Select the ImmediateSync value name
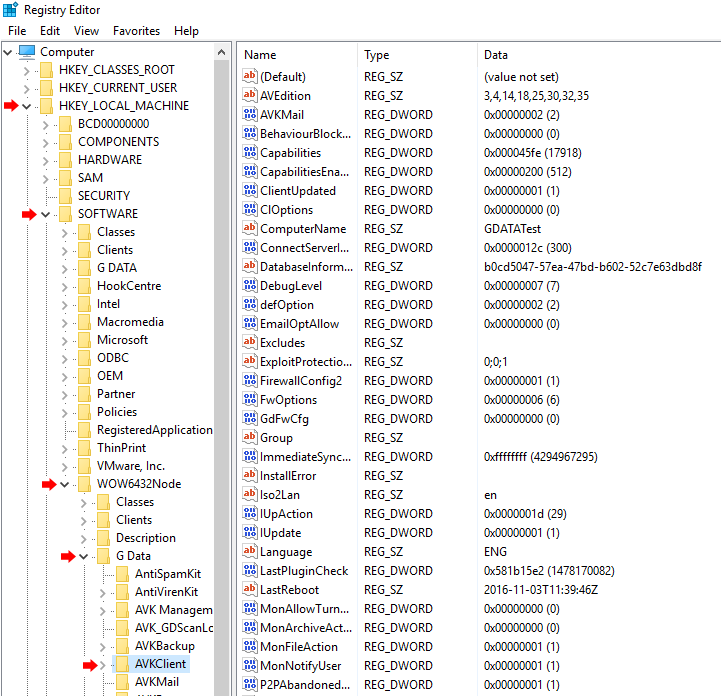 click(x=305, y=457)
